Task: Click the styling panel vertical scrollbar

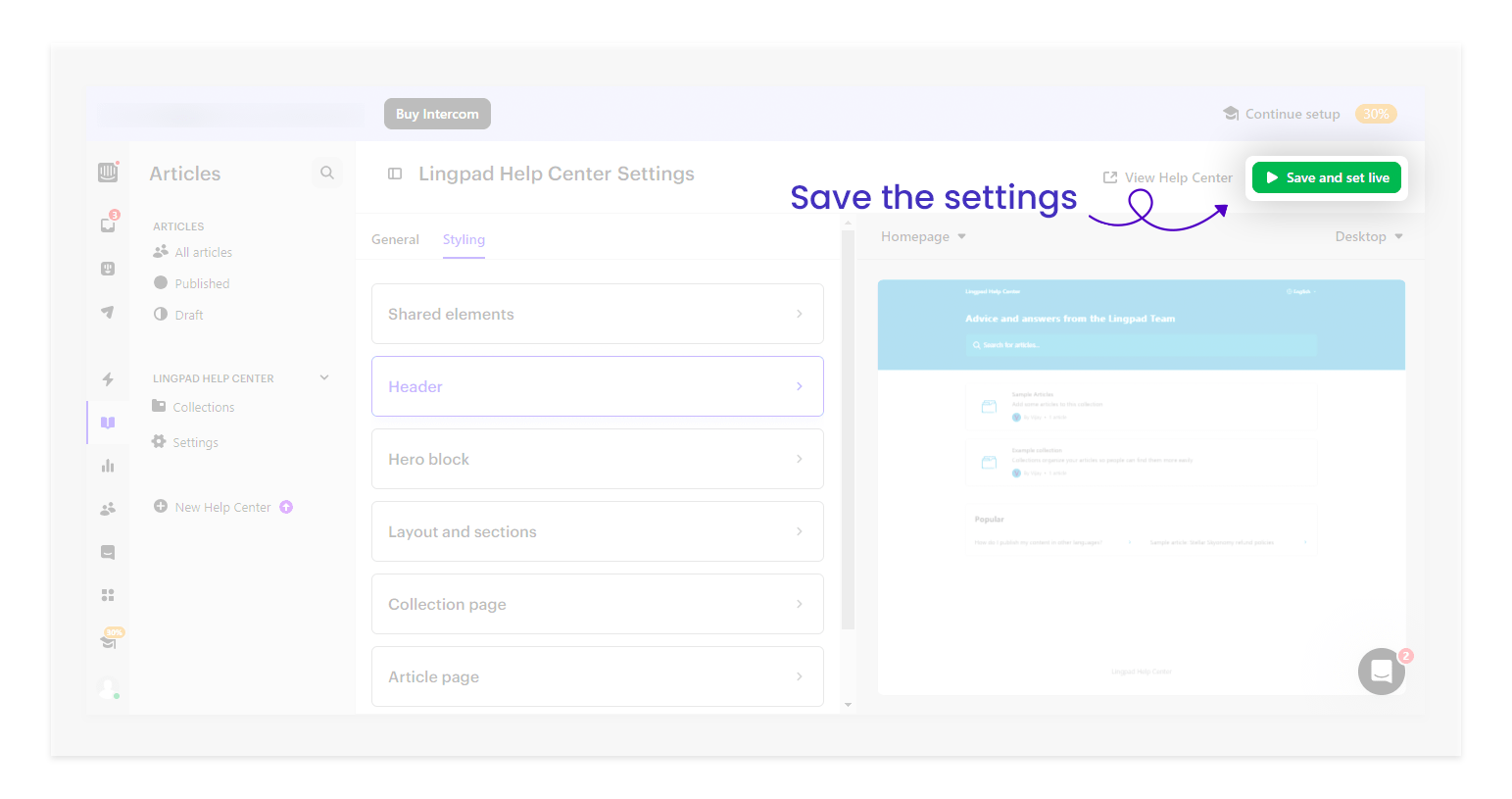Action: coord(848,429)
